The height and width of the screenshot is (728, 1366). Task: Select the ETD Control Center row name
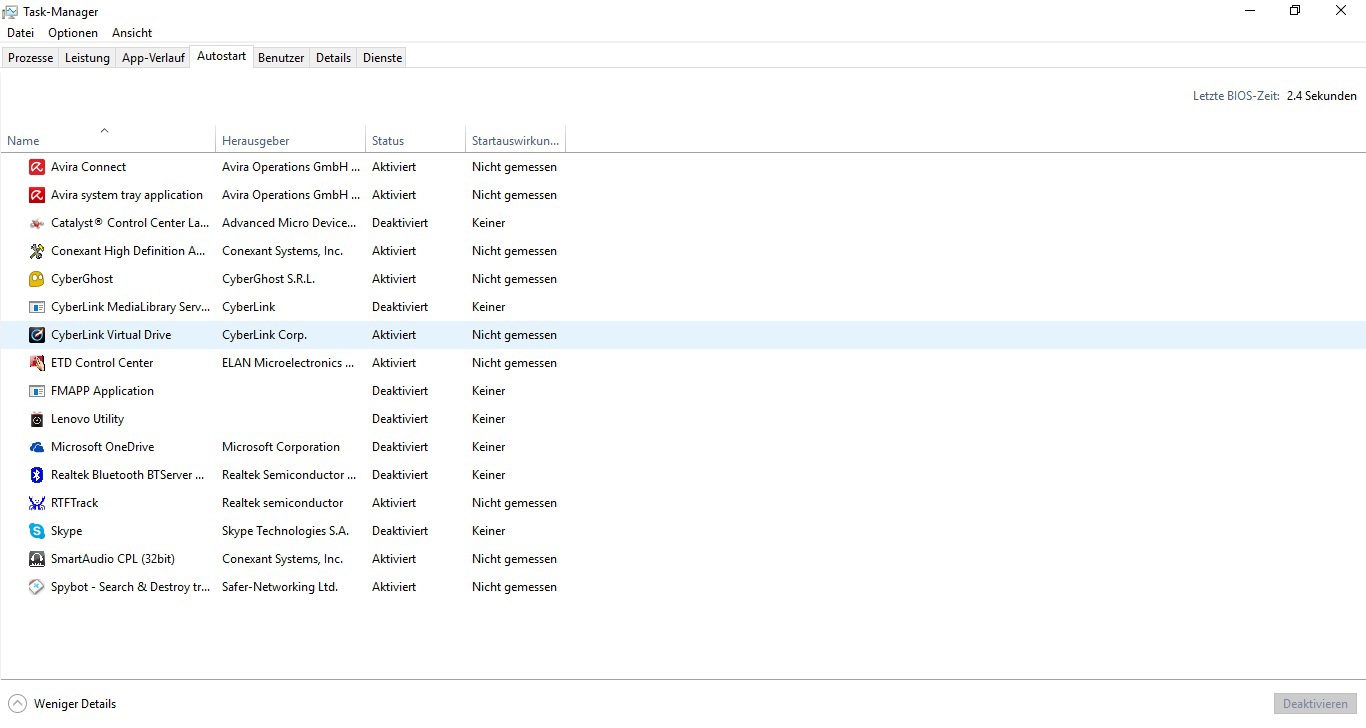point(102,363)
